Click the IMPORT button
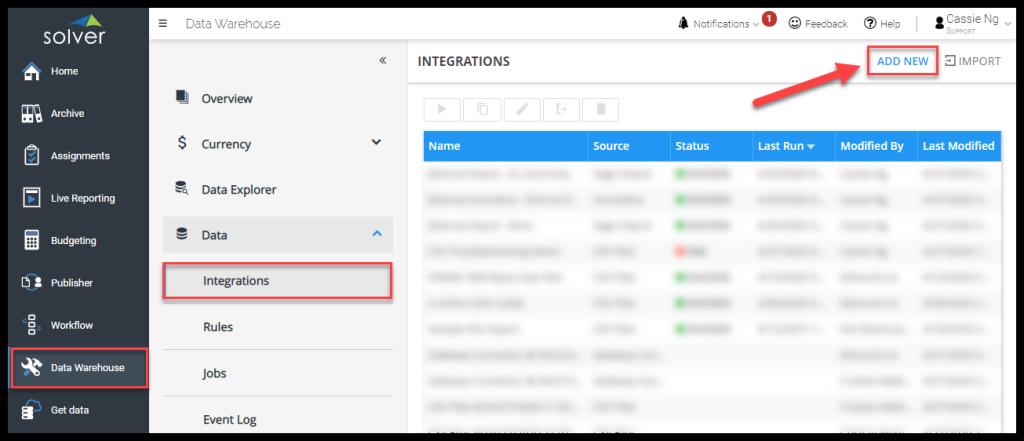Image resolution: width=1024 pixels, height=441 pixels. coord(971,62)
